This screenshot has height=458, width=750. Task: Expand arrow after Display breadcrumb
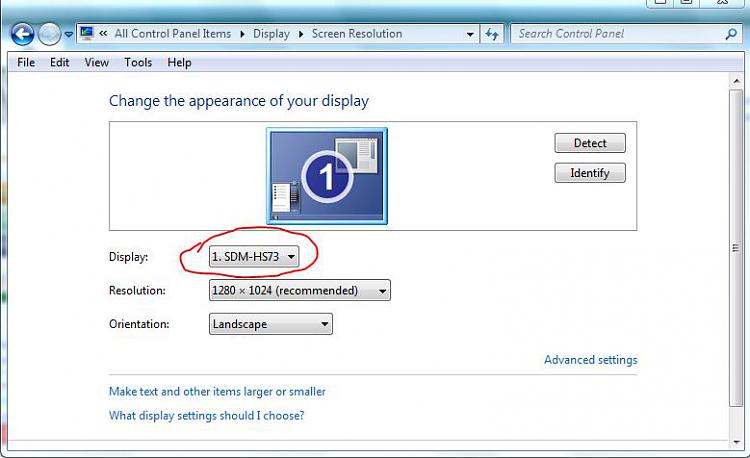(301, 34)
